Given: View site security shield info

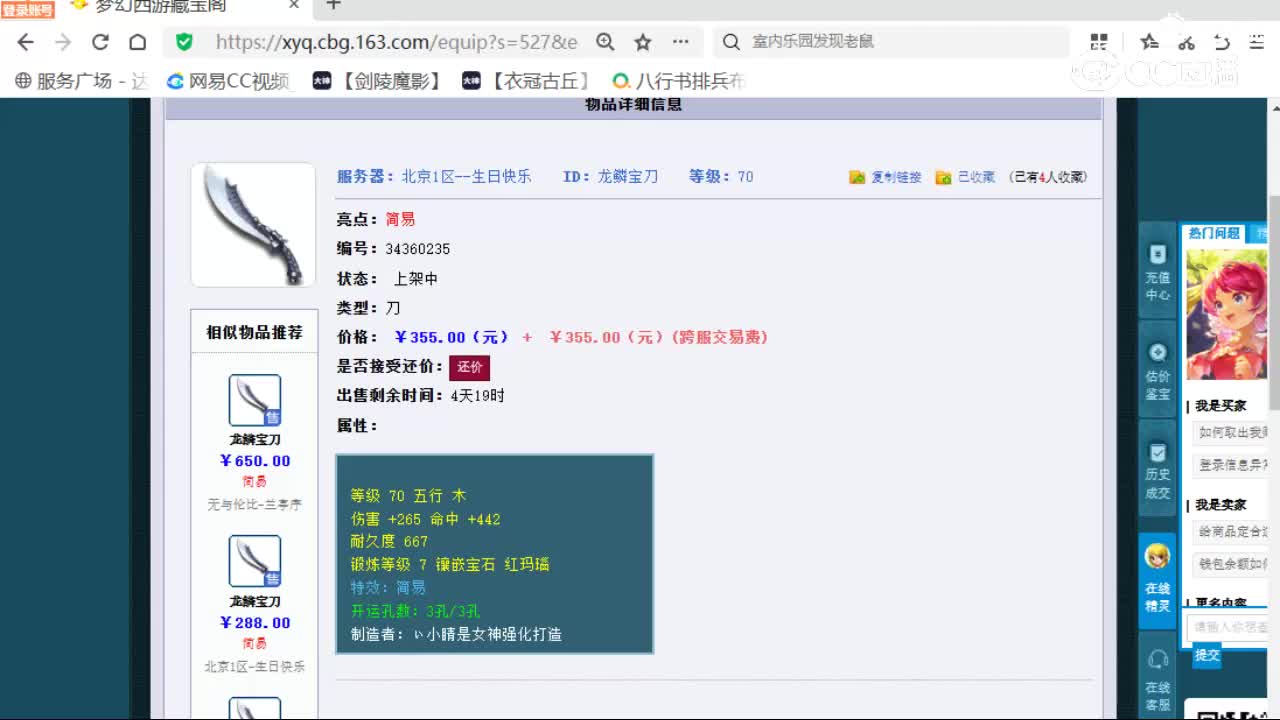Looking at the screenshot, I should pyautogui.click(x=184, y=42).
